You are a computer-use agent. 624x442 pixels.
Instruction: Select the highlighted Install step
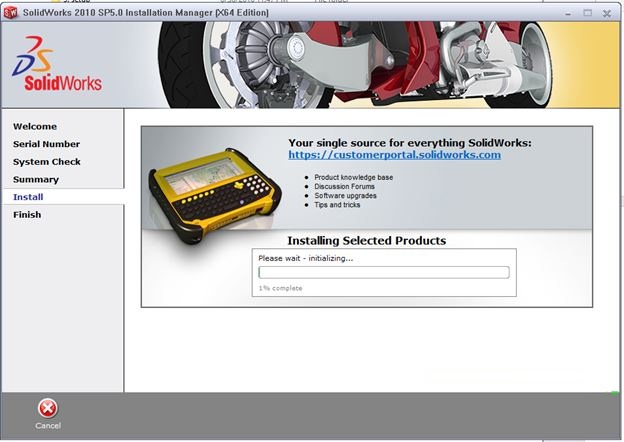pyautogui.click(x=28, y=197)
